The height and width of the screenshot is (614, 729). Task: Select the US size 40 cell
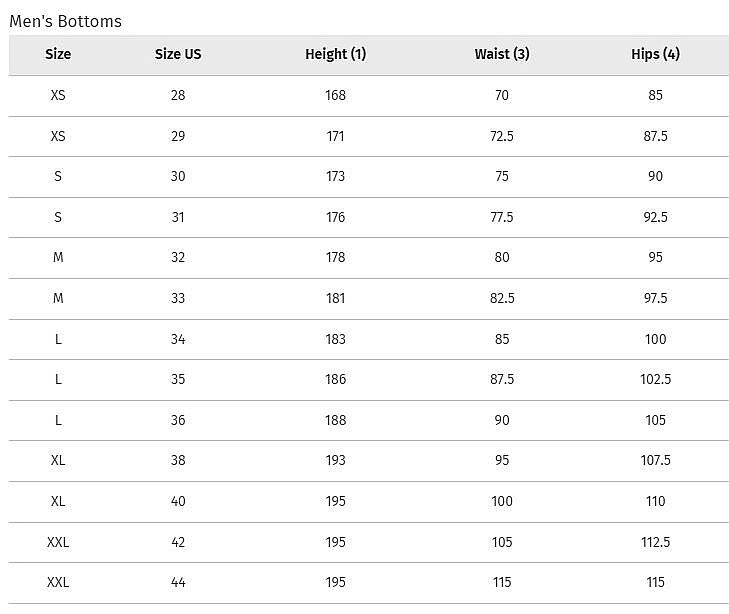pyautogui.click(x=178, y=501)
